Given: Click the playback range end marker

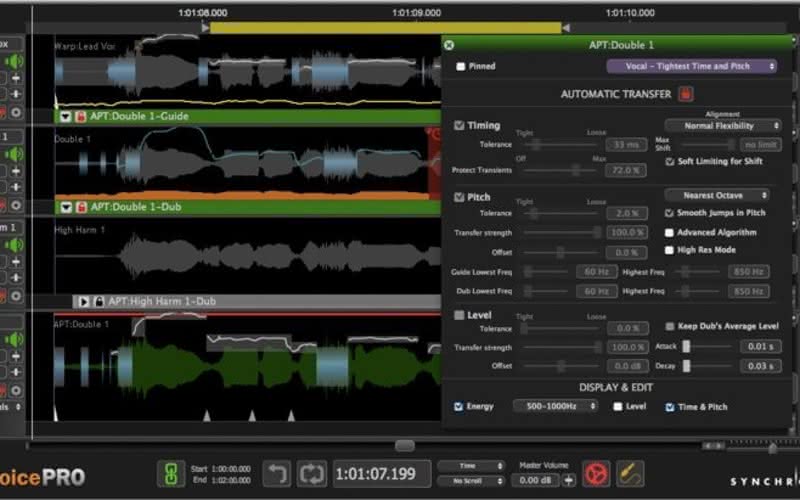Looking at the screenshot, I should 566,28.
